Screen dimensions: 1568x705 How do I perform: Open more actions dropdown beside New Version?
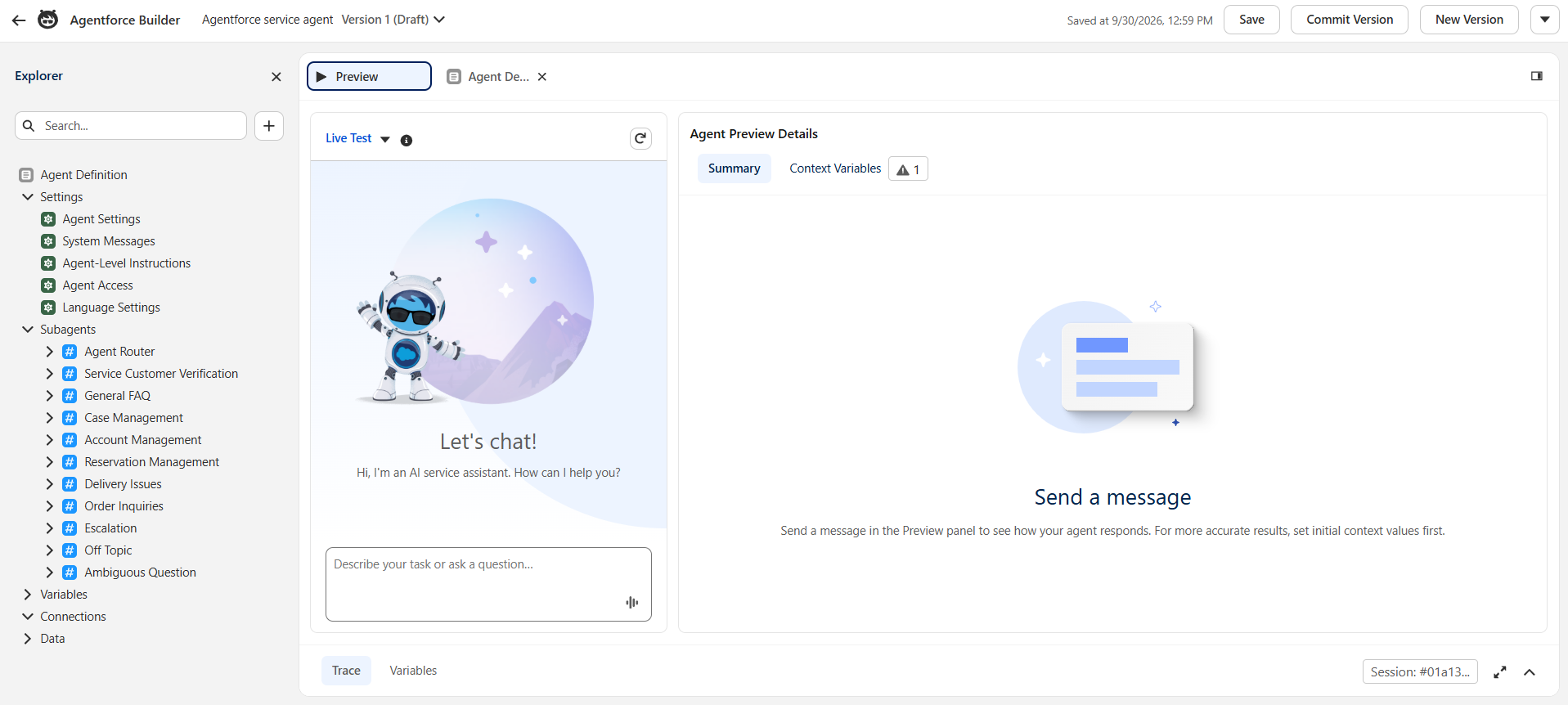click(1545, 20)
